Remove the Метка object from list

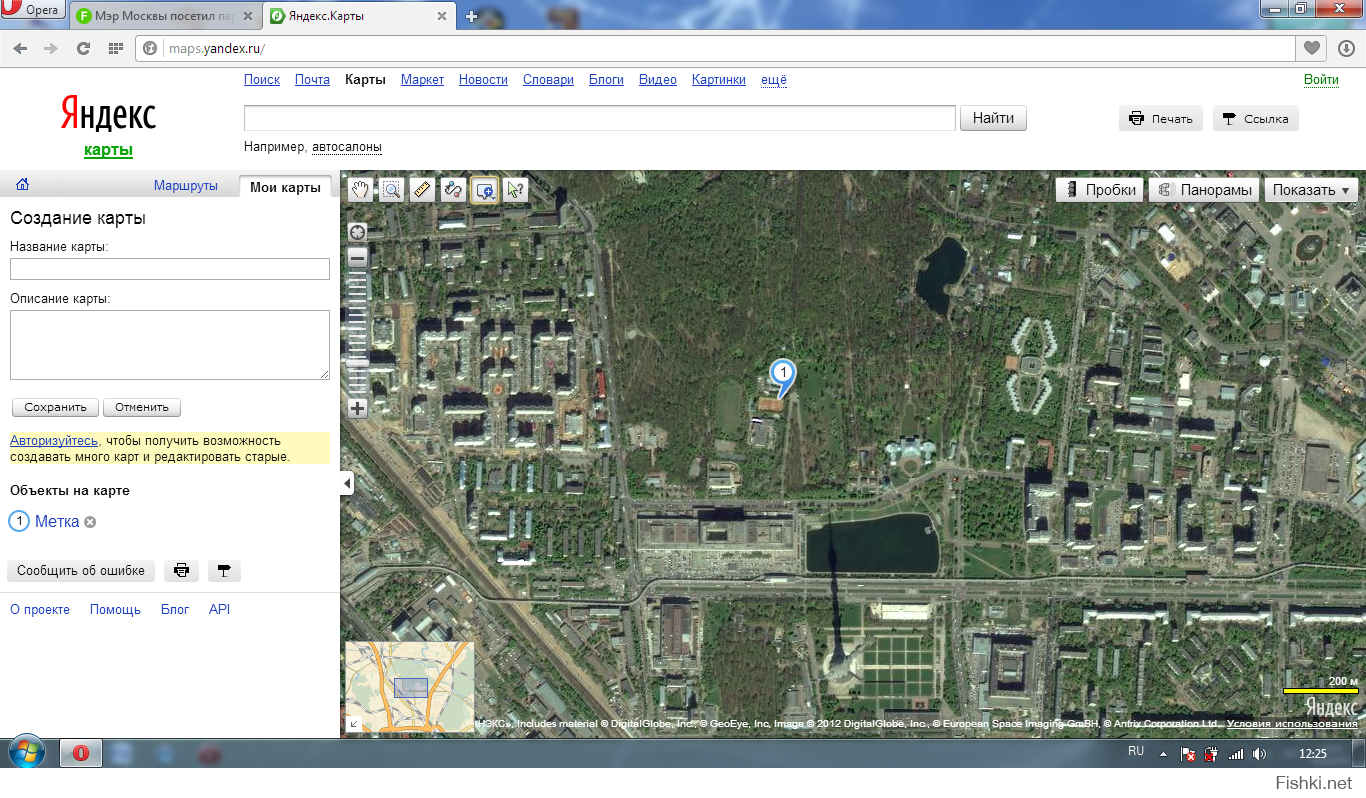(x=90, y=522)
